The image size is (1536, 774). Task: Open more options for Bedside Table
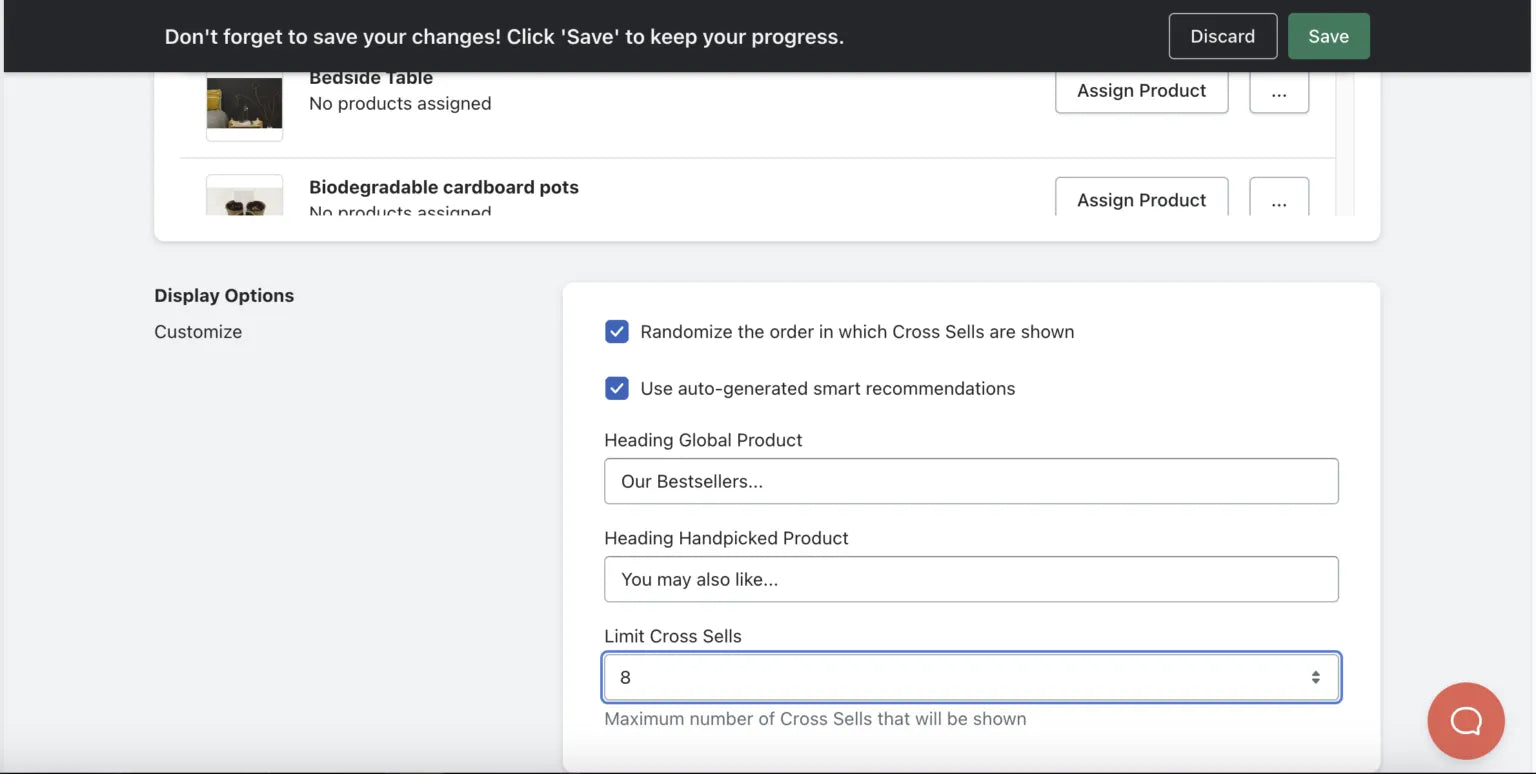(x=1279, y=92)
